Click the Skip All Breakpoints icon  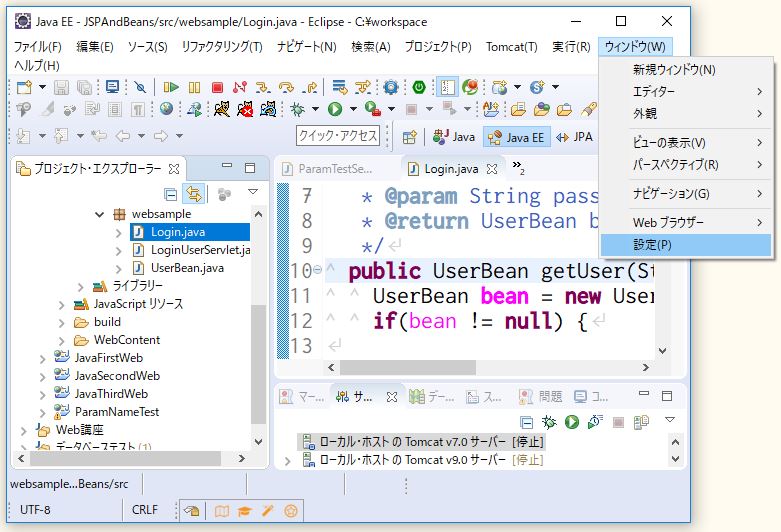(x=140, y=88)
